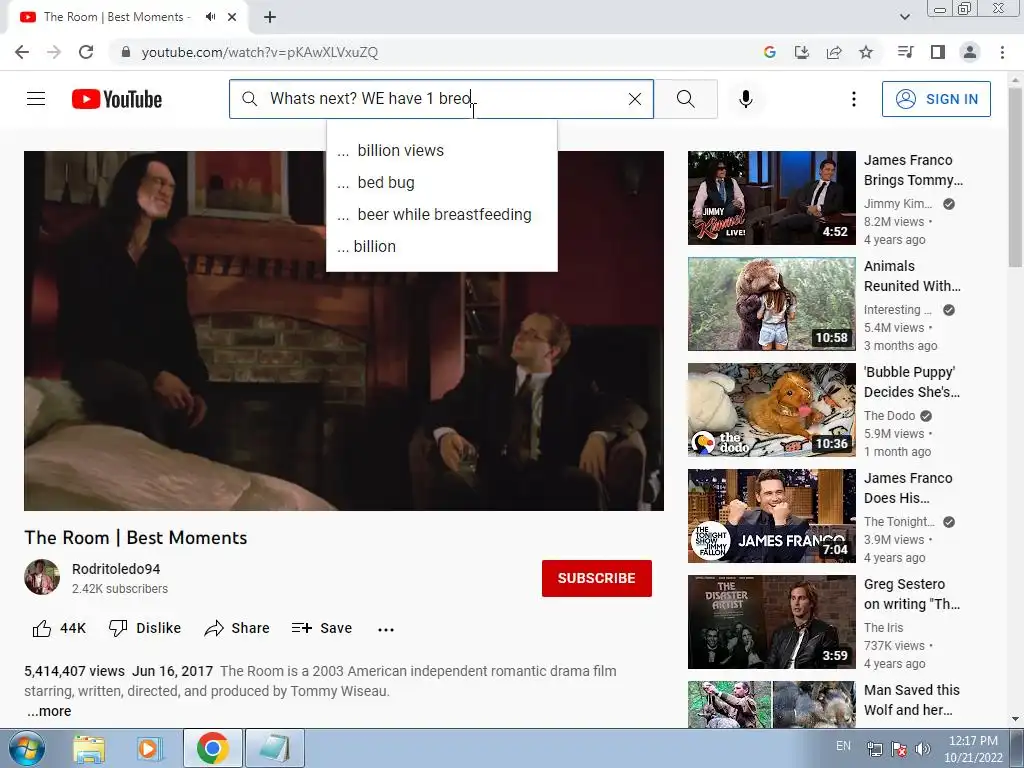Switch to the Chrome taskbar button
Screen dimensions: 1024x768
click(212, 748)
